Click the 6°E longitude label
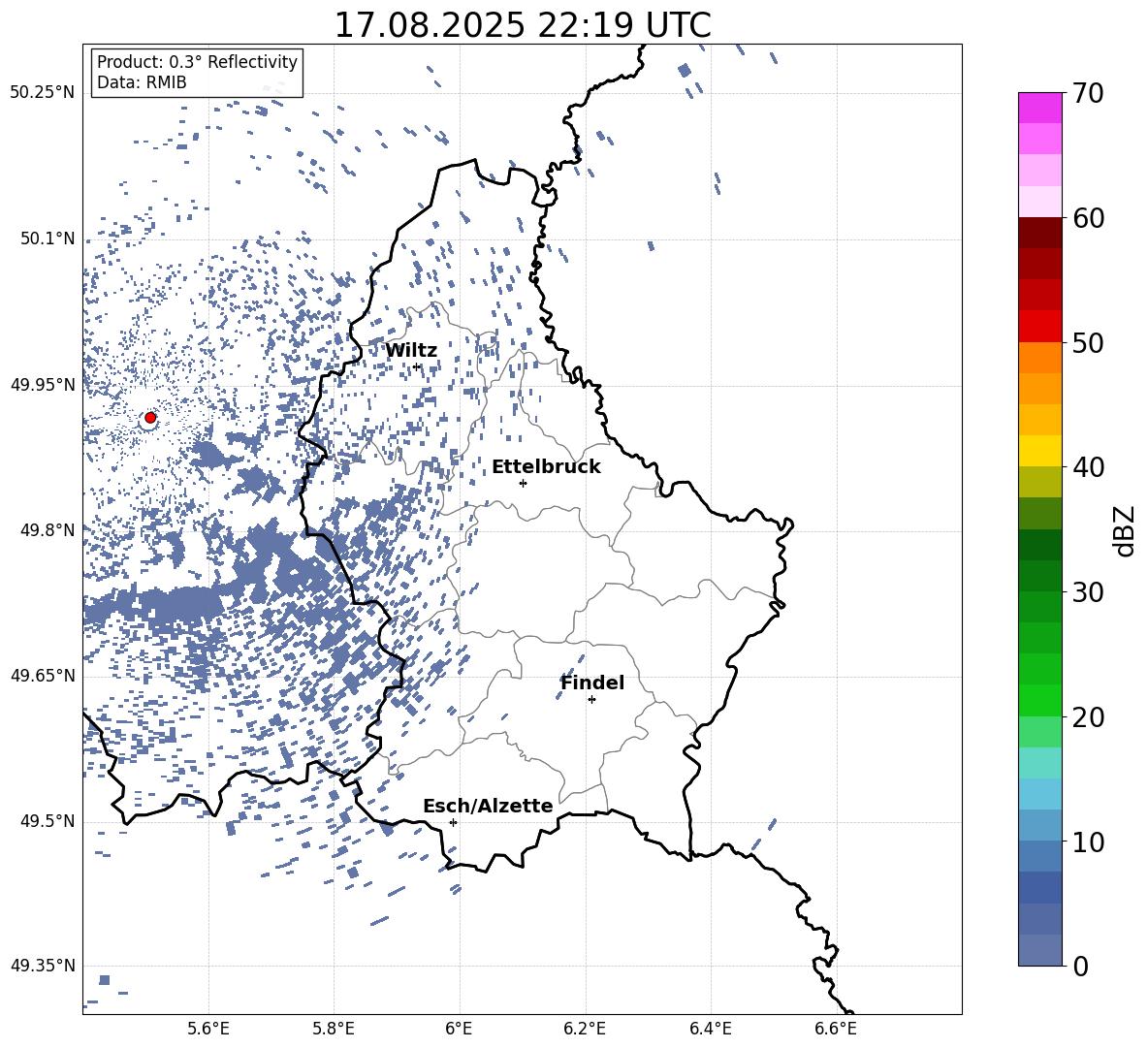 click(x=459, y=1029)
